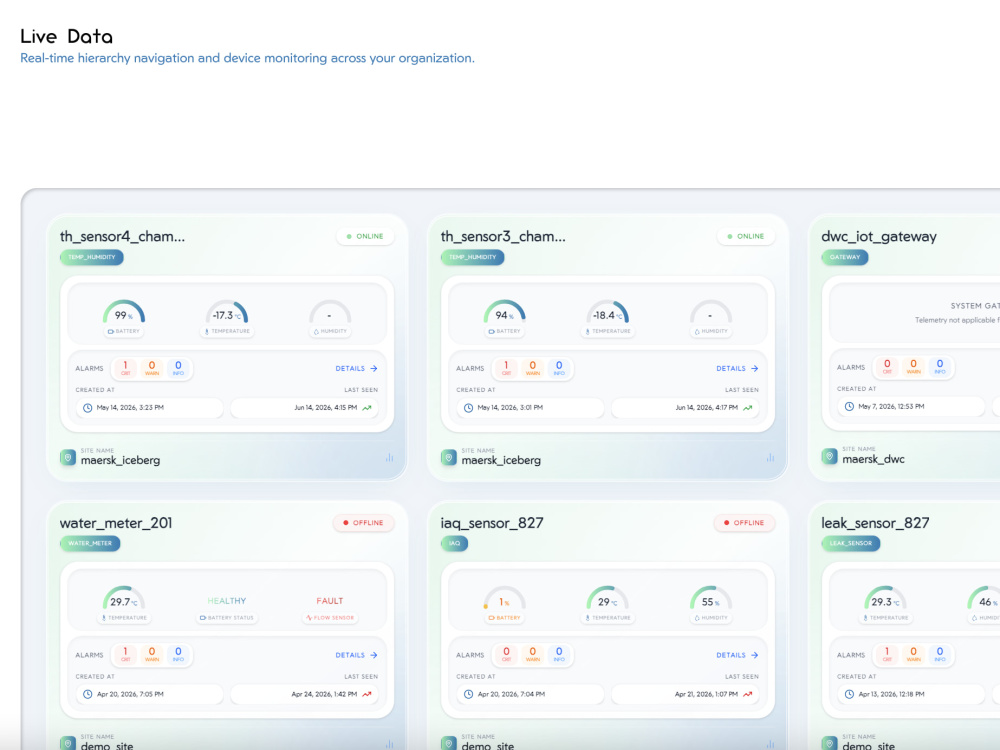Click the critical alarm count on leak_sensor_827
Screen dimensions: 1000x750
pos(887,655)
